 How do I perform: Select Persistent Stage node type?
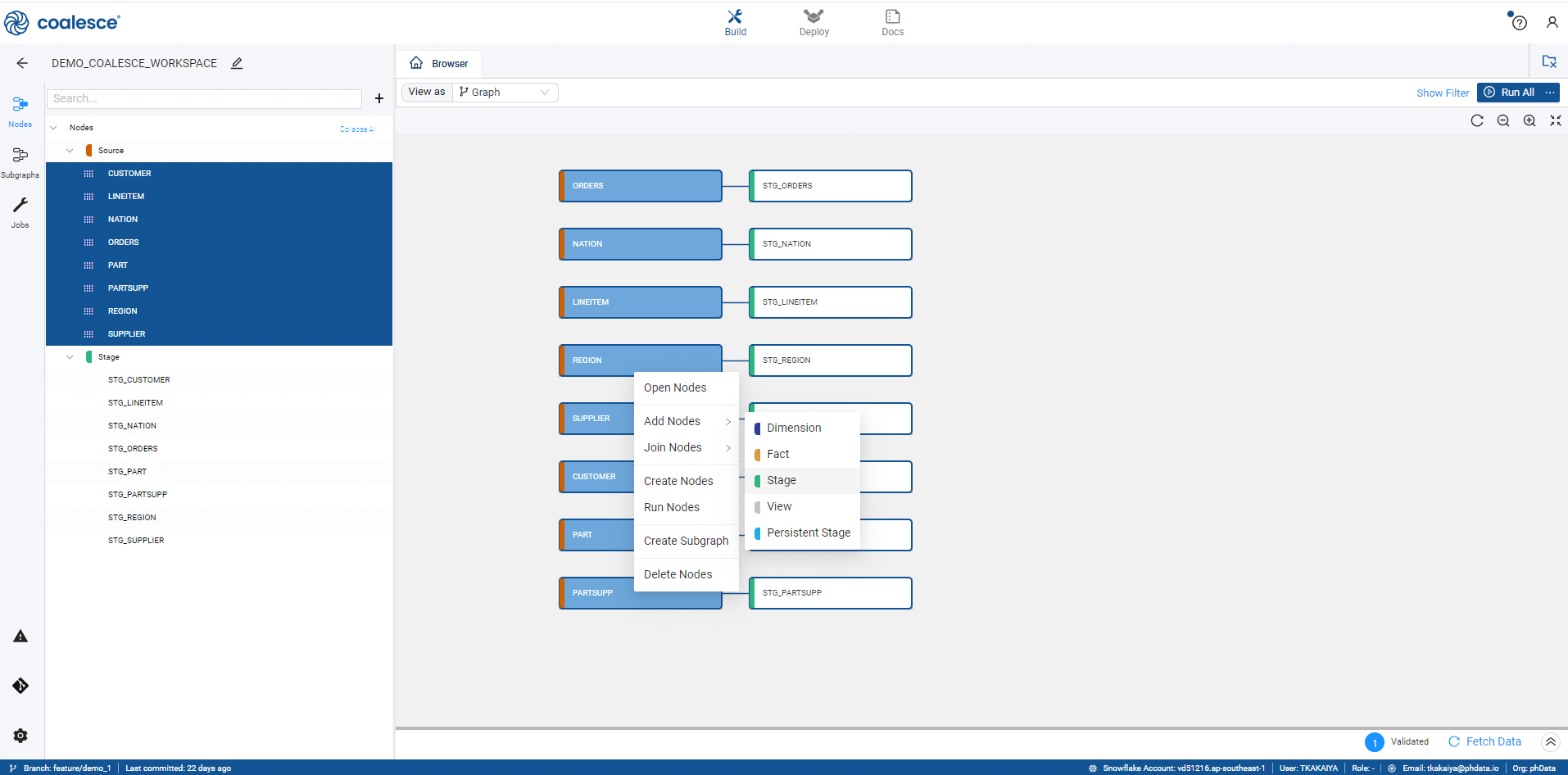pyautogui.click(x=803, y=533)
